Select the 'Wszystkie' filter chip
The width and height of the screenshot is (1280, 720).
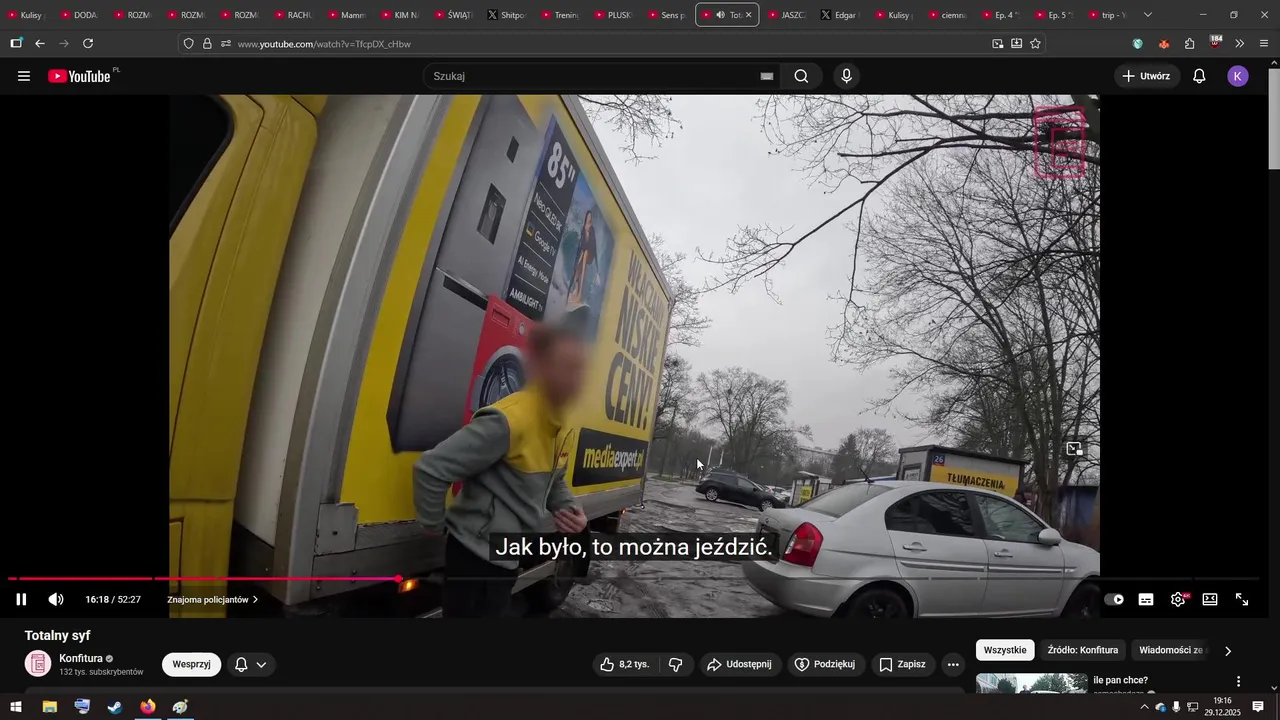tap(1005, 650)
